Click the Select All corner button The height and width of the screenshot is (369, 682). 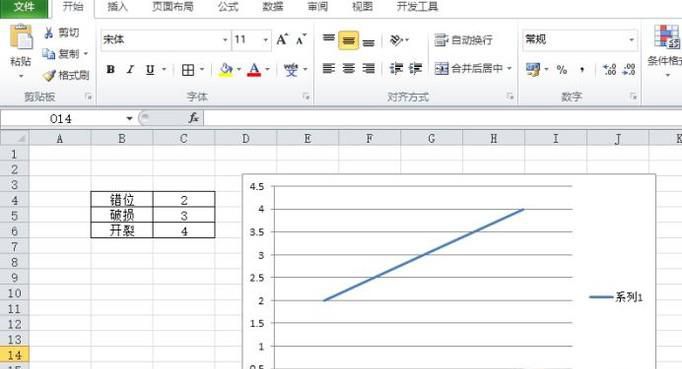[14, 138]
